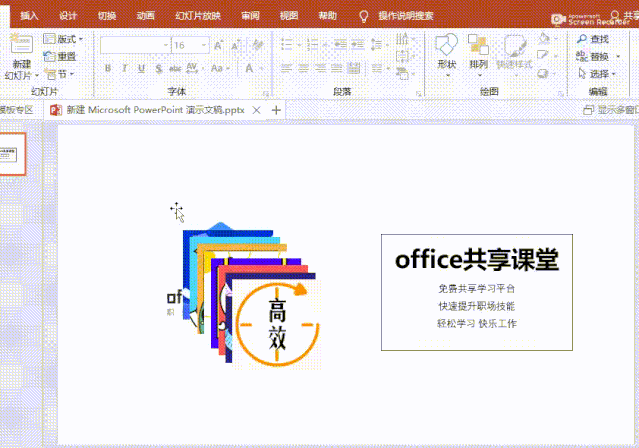Viewport: 639px width, 448px height.
Task: Add a new document tab with plus
Action: pyautogui.click(x=276, y=110)
